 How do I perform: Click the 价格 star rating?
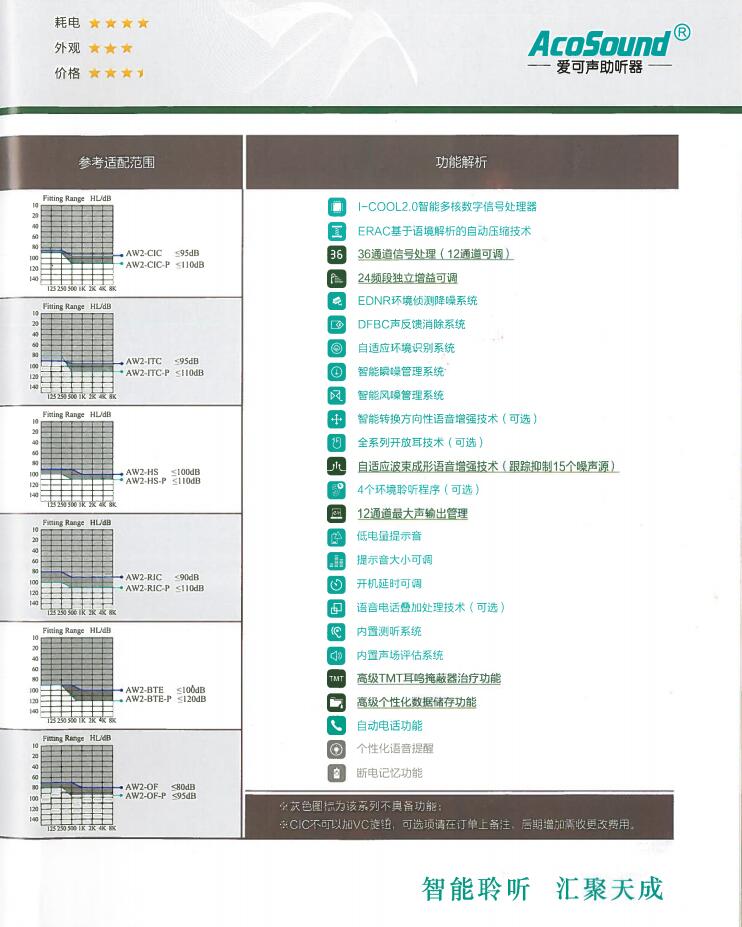[x=116, y=73]
